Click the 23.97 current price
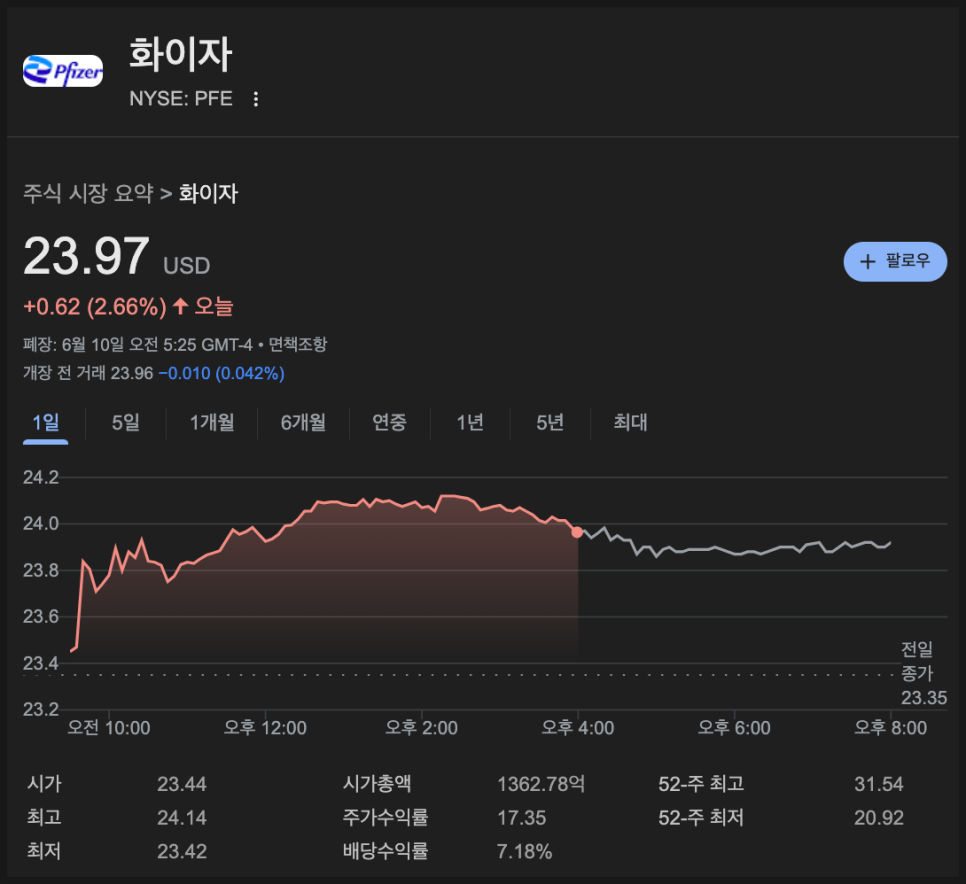Viewport: 966px width, 884px height. pos(86,256)
